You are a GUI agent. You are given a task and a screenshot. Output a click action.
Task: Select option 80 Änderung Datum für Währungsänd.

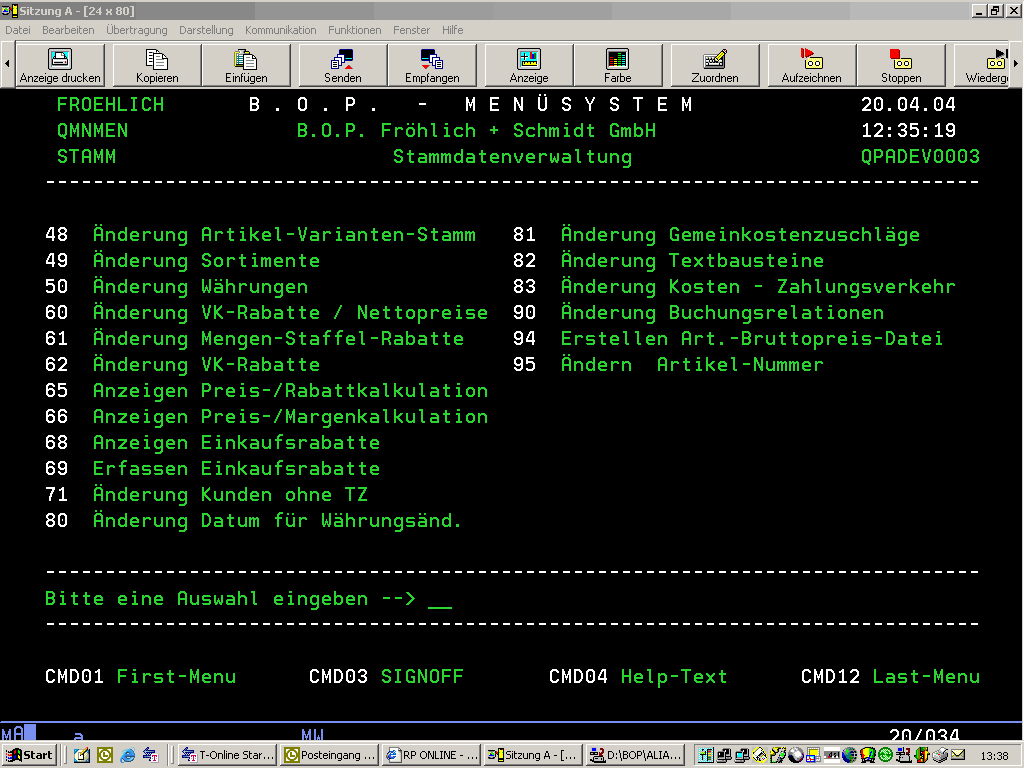pos(253,521)
